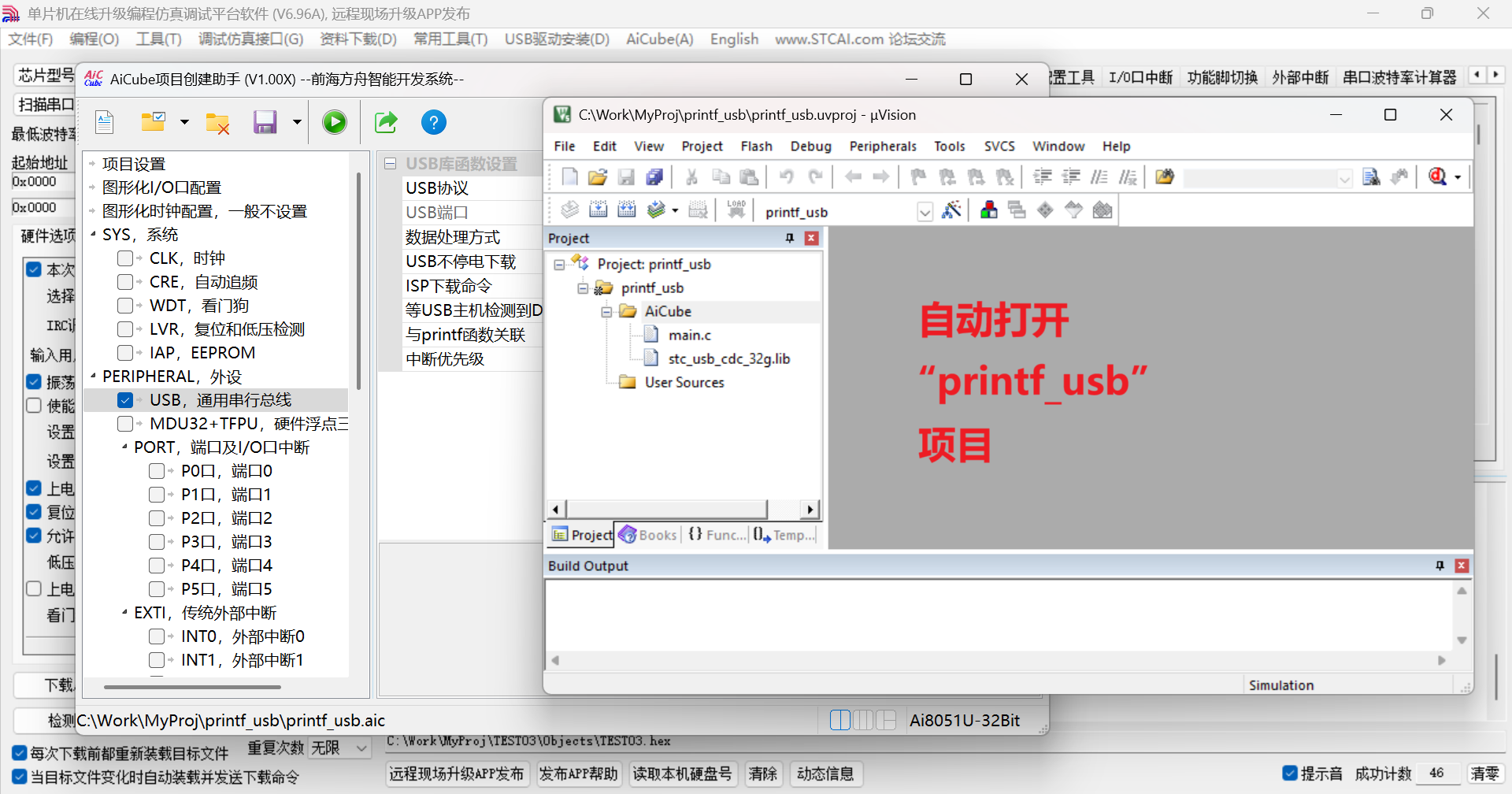
Task: Collapse the AiCube folder in project tree
Action: [x=606, y=312]
